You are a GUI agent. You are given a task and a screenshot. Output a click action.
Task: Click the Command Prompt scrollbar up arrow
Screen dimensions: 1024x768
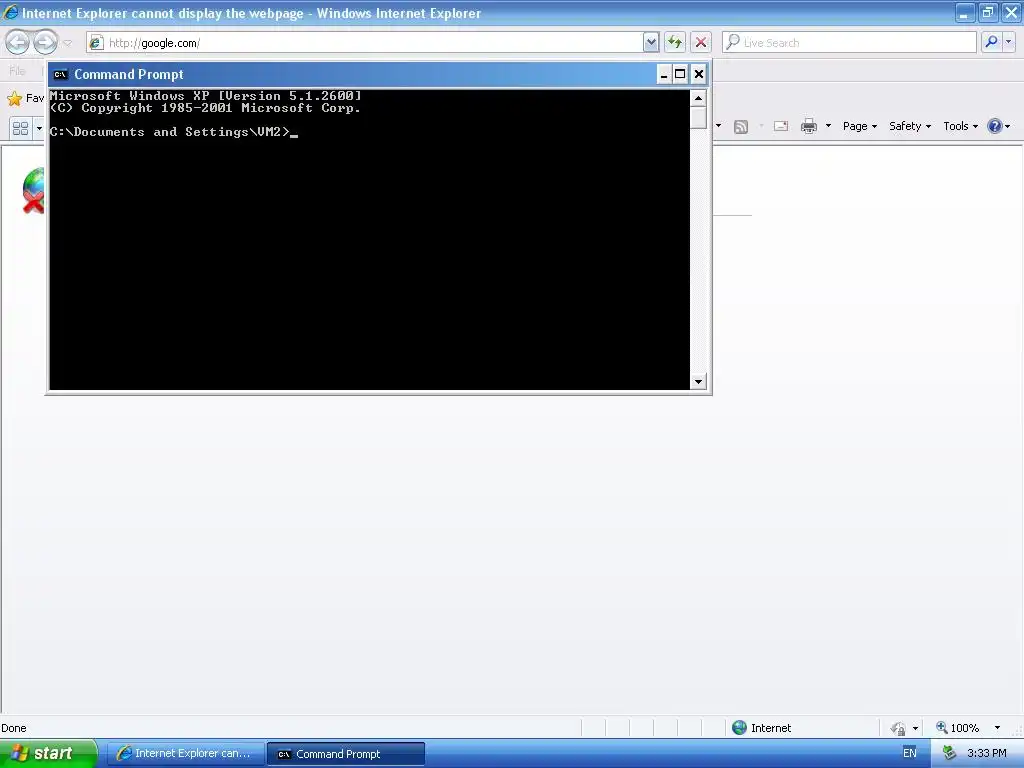click(x=698, y=98)
